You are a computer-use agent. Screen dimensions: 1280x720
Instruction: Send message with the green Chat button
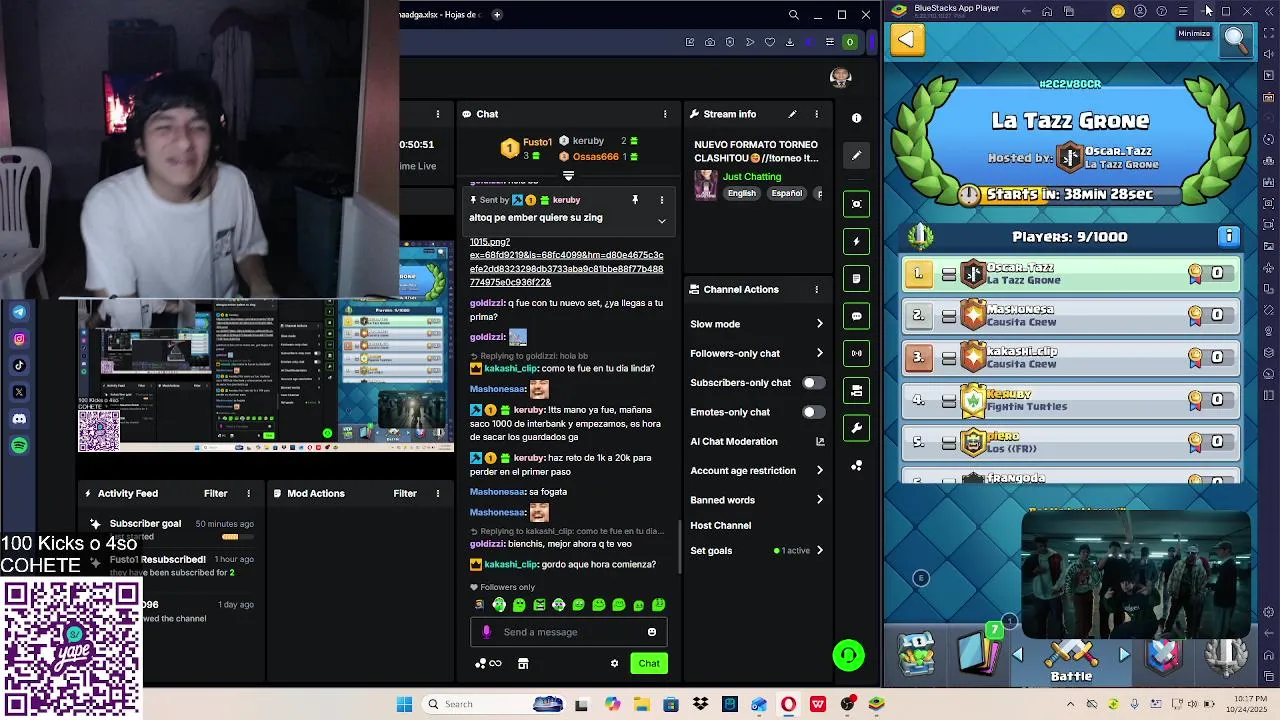coord(649,663)
